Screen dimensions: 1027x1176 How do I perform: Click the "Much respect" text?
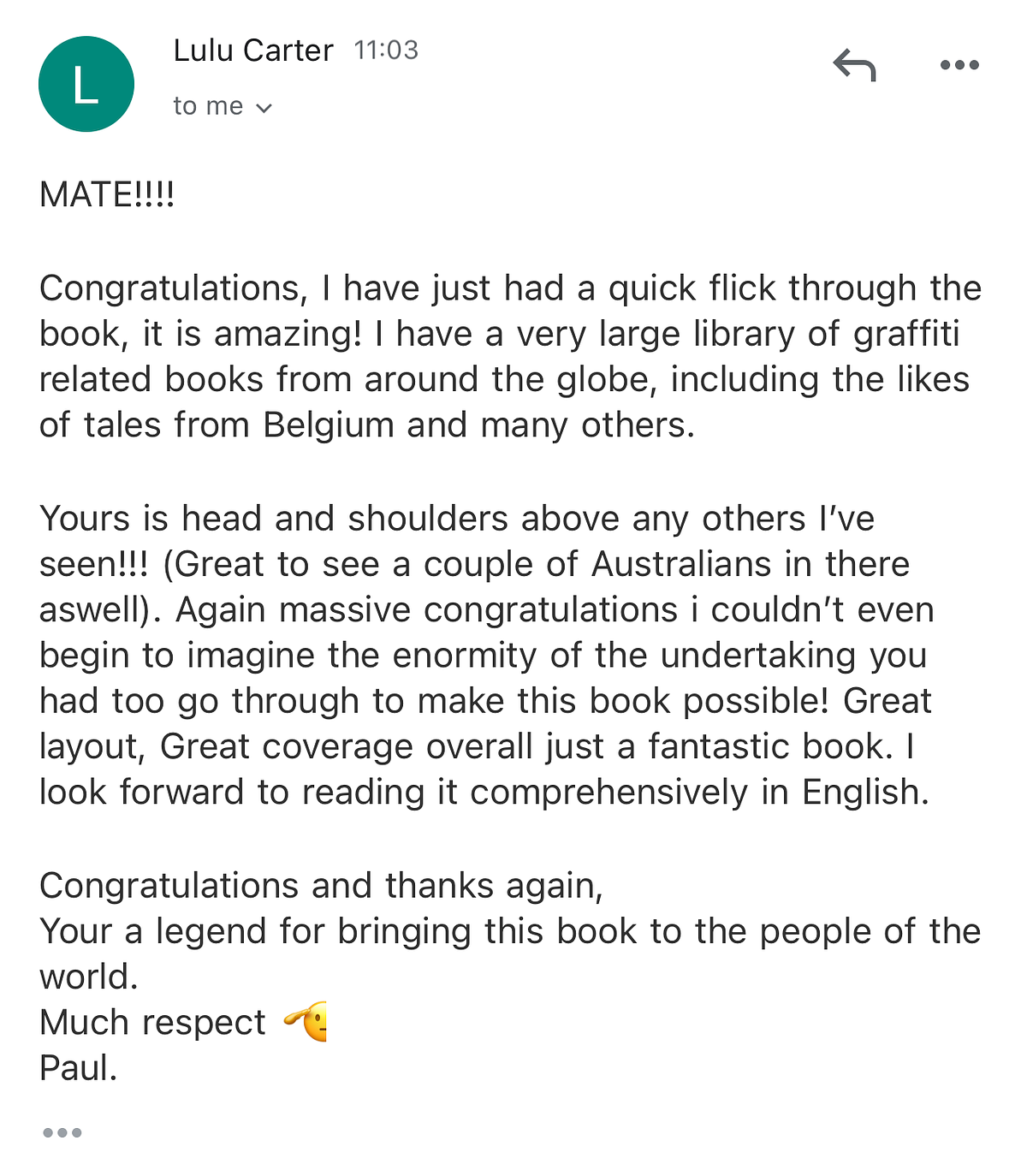tap(152, 1022)
